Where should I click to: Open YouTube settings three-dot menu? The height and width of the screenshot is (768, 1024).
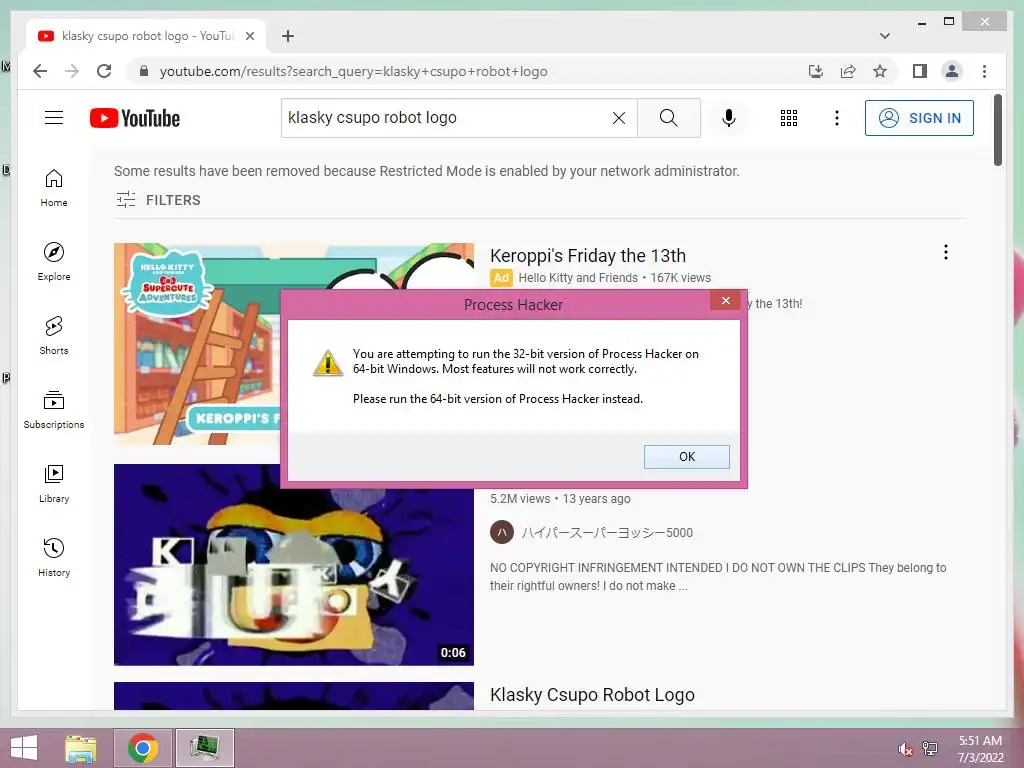837,118
